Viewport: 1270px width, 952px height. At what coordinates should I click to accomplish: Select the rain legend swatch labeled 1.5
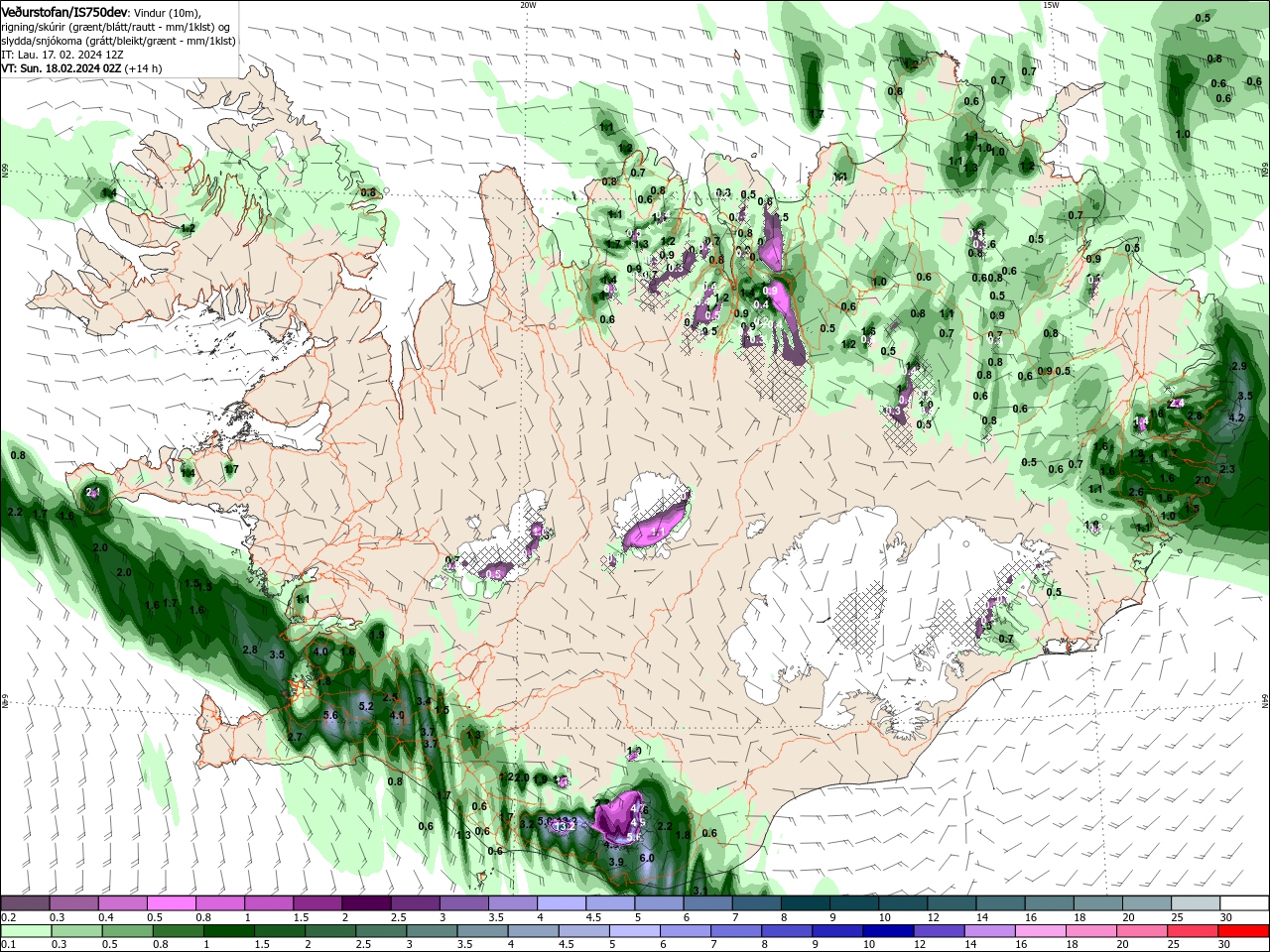pos(280,931)
